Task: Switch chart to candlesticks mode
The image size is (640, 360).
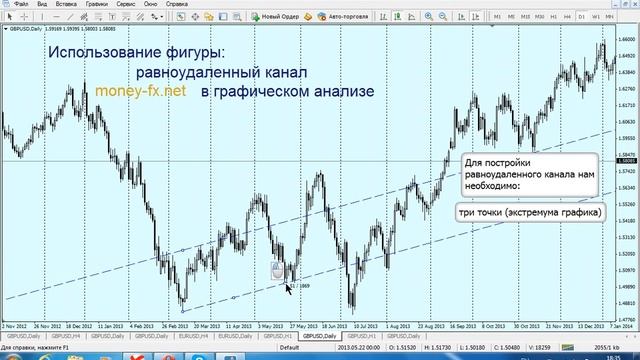Action: pyautogui.click(x=397, y=17)
